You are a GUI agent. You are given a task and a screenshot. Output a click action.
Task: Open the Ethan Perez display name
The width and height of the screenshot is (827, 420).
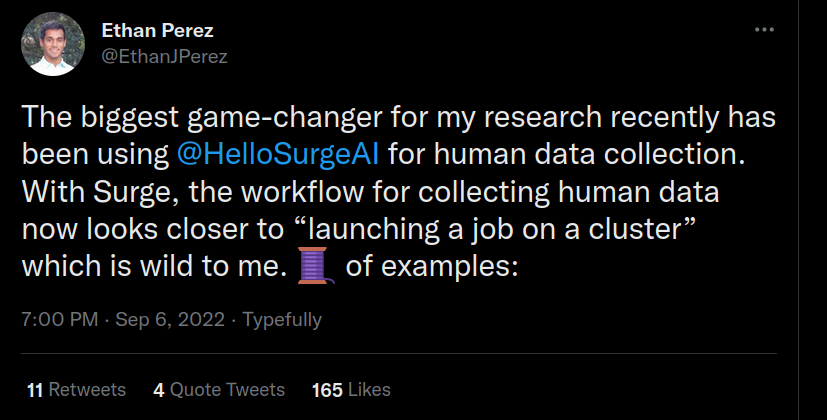(x=155, y=31)
